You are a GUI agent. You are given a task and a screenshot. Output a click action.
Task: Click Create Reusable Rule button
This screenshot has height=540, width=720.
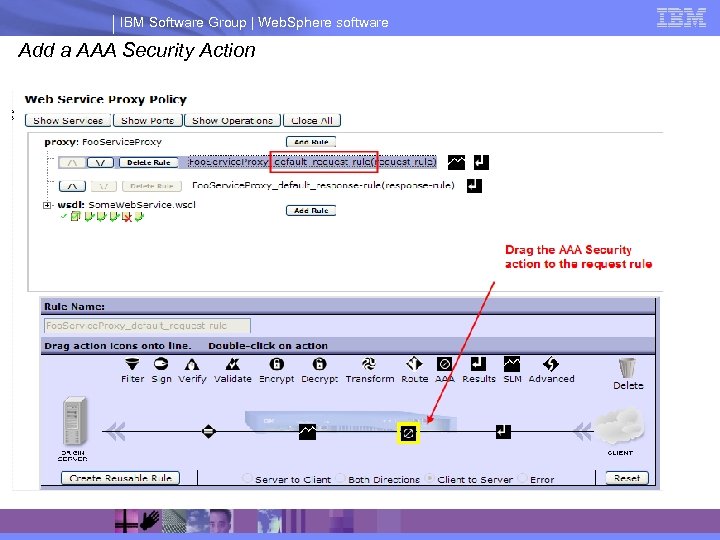(x=120, y=478)
